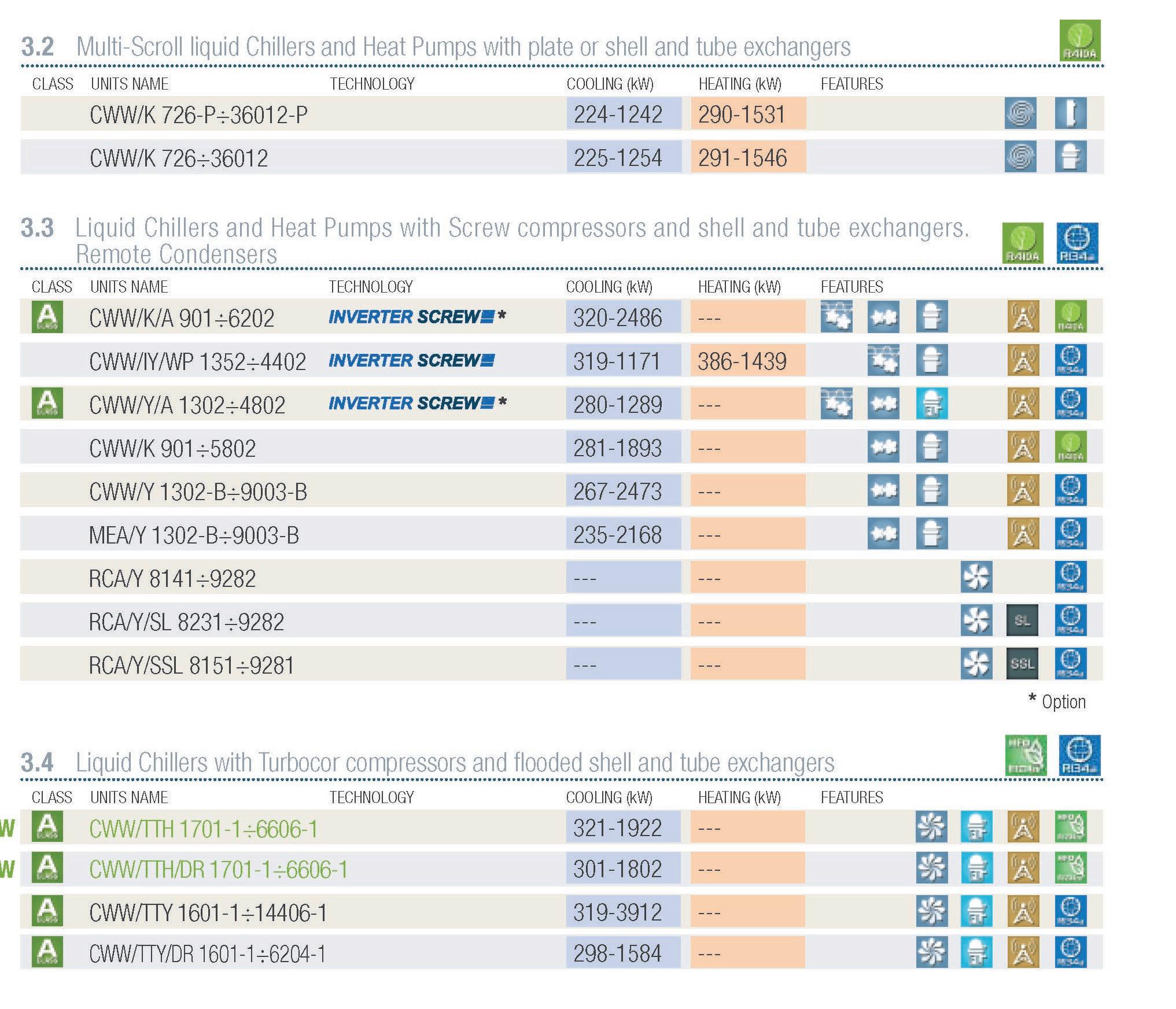Click the HFO refrigerant icon in section 3.4 header
The width and height of the screenshot is (1176, 1009).
point(1026,755)
